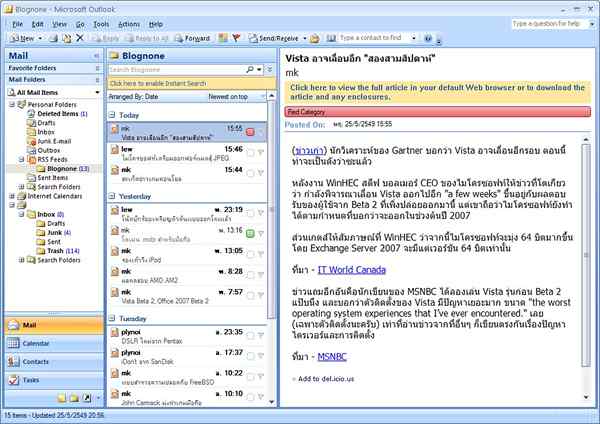This screenshot has height=424, width=600.
Task: Toggle follow-up flag on the 8:28 mk message
Action: tap(261, 275)
